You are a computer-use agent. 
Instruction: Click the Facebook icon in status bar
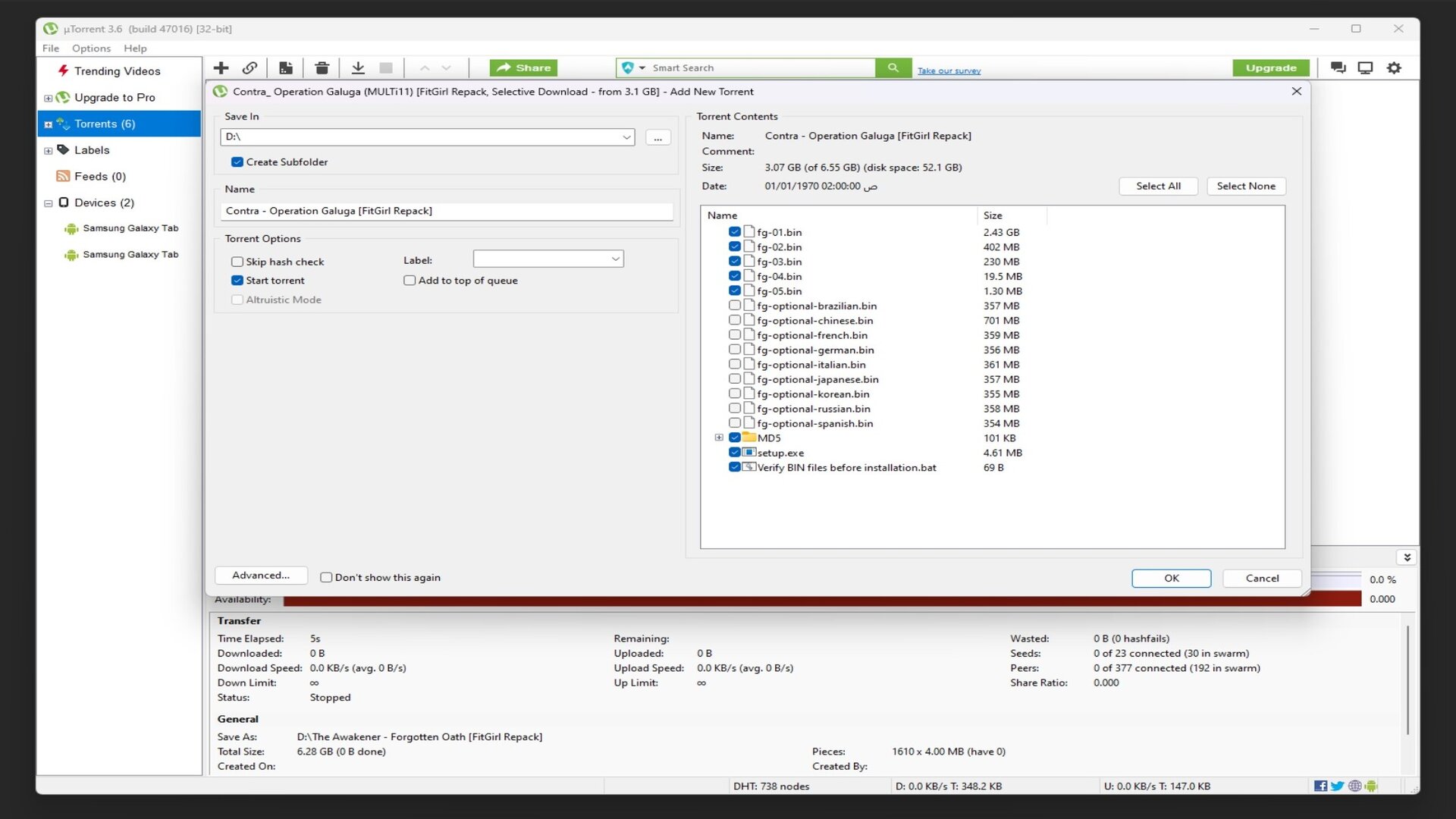(x=1320, y=786)
